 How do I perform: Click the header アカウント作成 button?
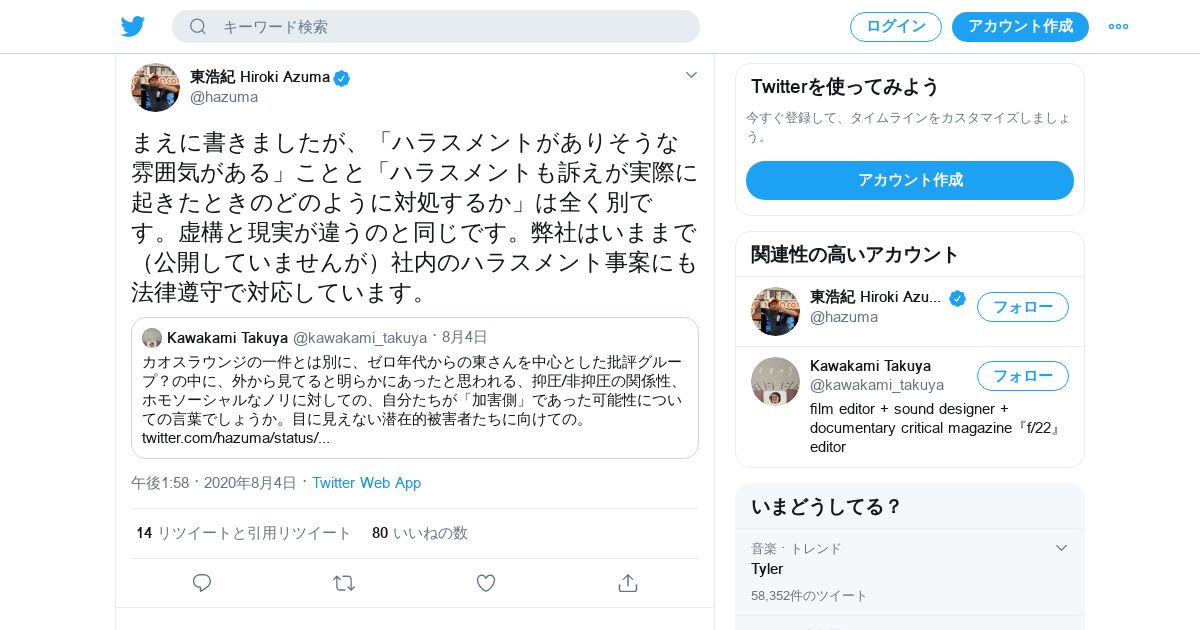pos(1020,27)
